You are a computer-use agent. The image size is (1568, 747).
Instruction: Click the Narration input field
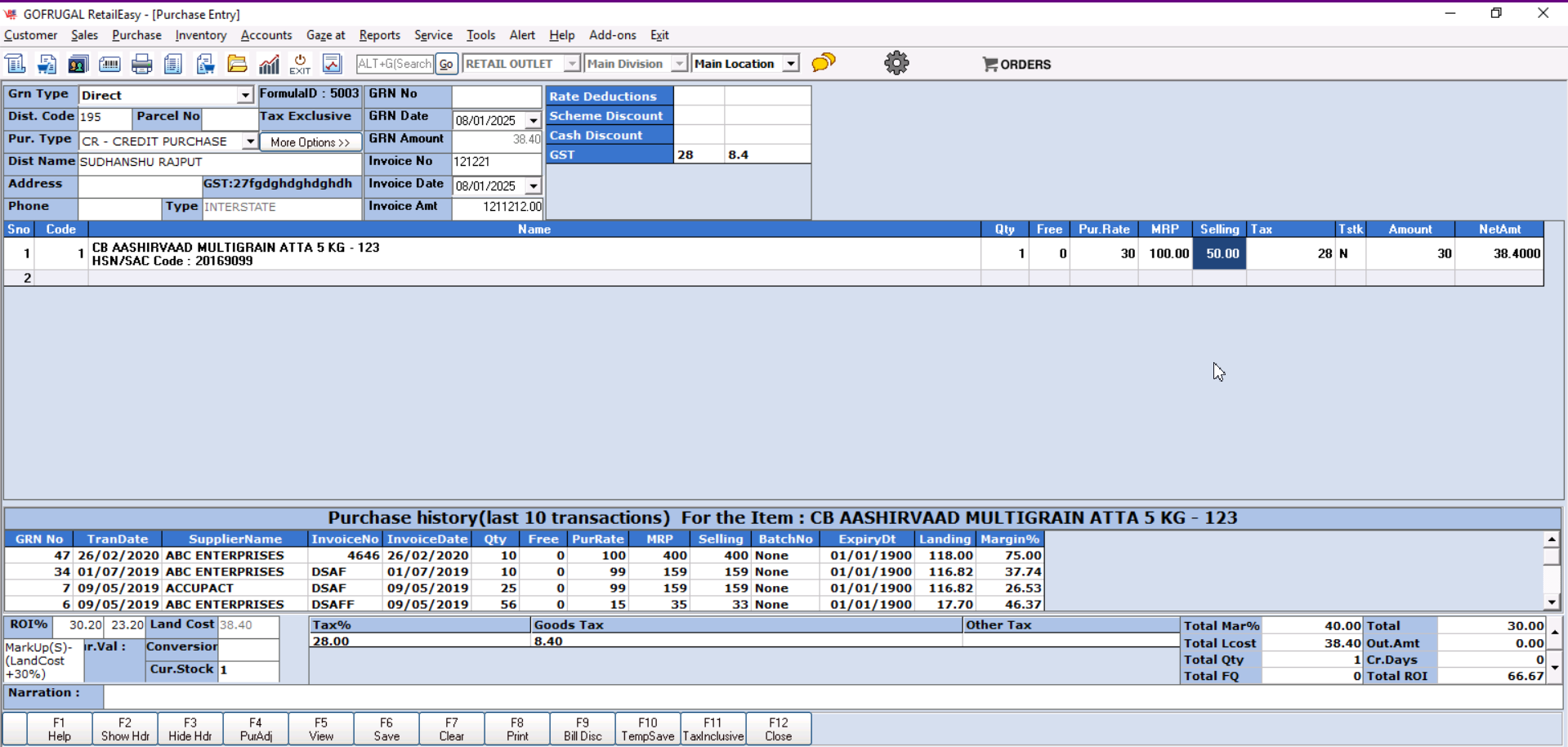(832, 696)
